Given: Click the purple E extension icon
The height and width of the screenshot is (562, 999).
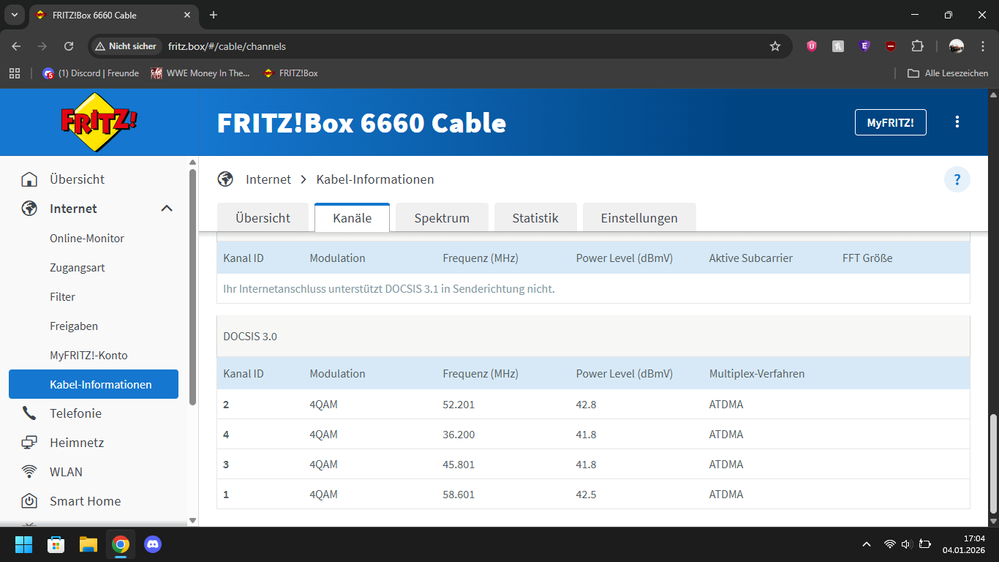Looking at the screenshot, I should point(864,46).
